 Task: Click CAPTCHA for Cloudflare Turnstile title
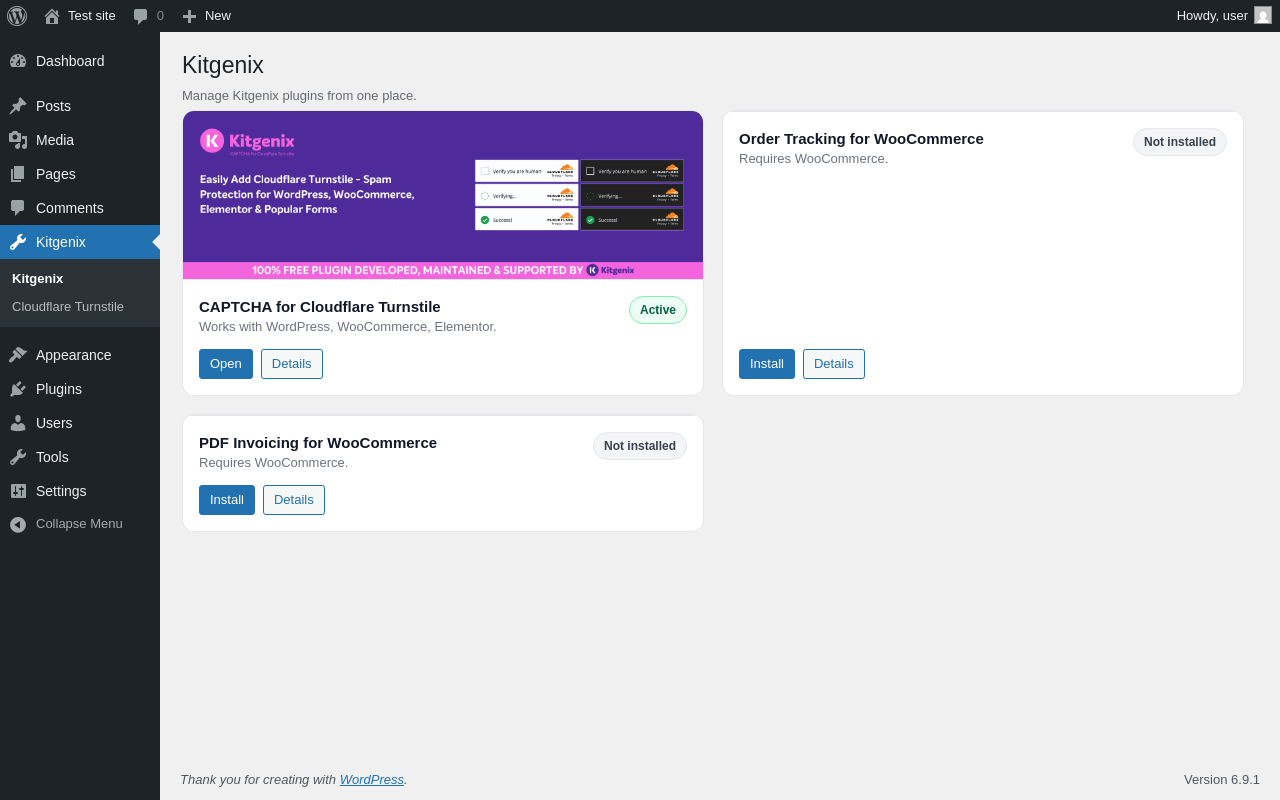tap(320, 307)
